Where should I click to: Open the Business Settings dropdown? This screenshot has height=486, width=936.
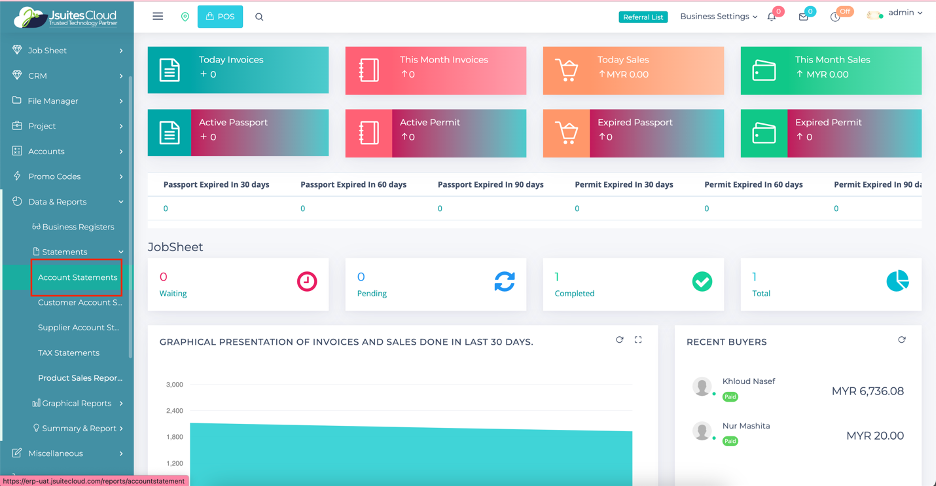tap(718, 17)
